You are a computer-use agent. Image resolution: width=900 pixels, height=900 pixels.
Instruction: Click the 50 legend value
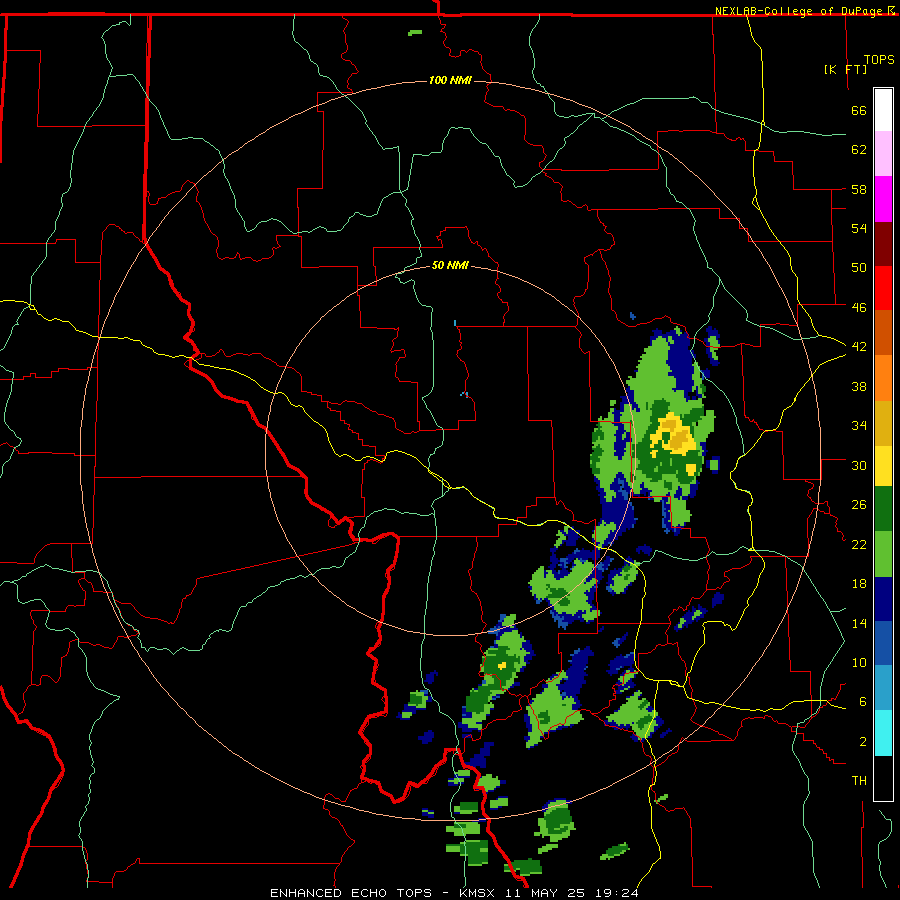[859, 267]
